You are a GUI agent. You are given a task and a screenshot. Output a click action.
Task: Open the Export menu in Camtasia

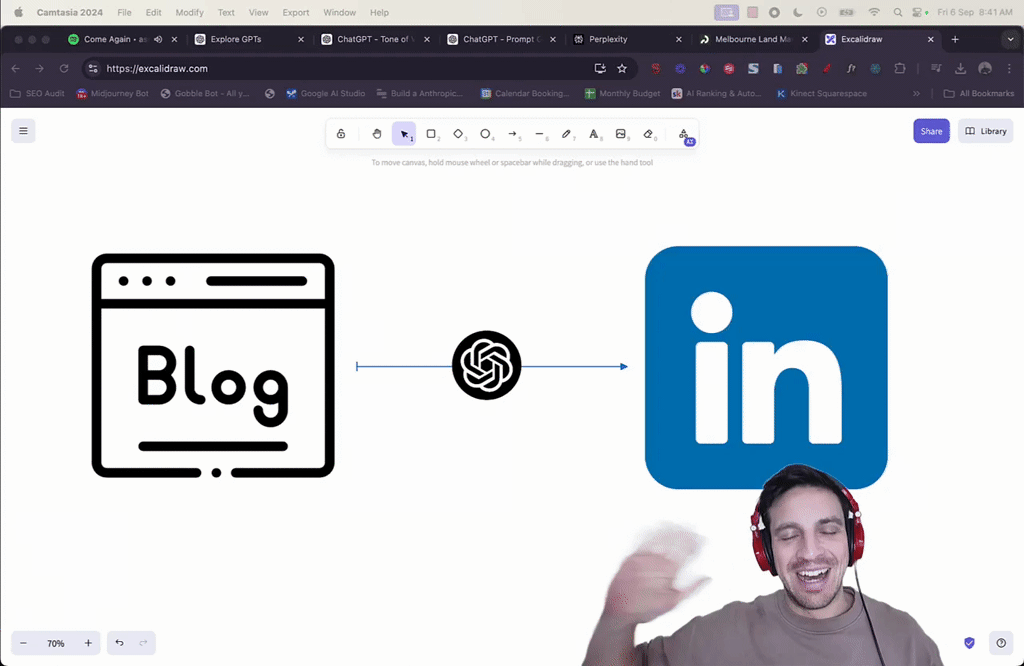coord(296,12)
